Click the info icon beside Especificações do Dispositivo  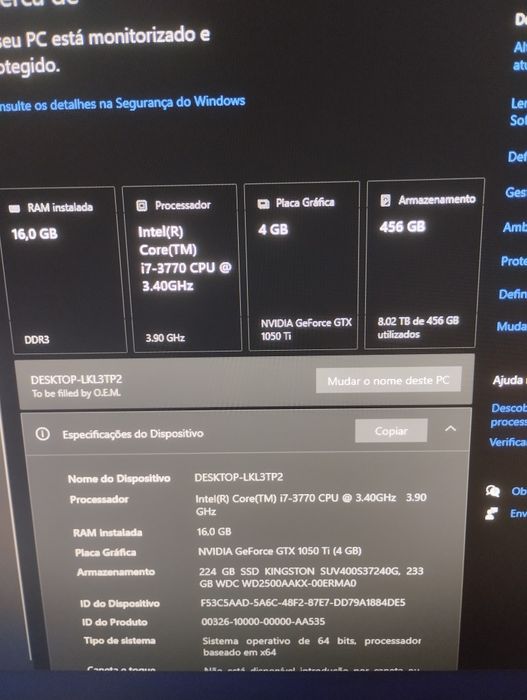click(x=42, y=433)
